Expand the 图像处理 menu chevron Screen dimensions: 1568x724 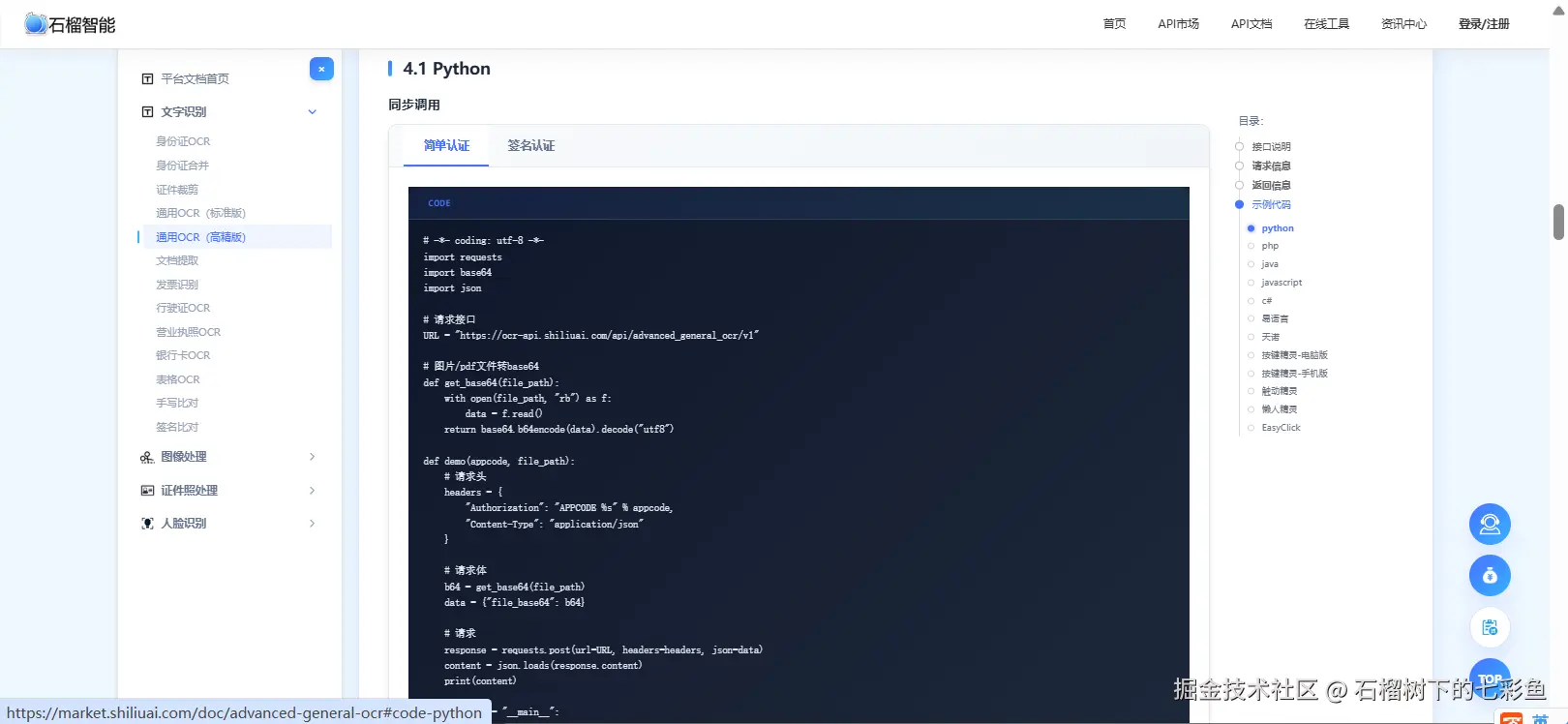tap(312, 457)
